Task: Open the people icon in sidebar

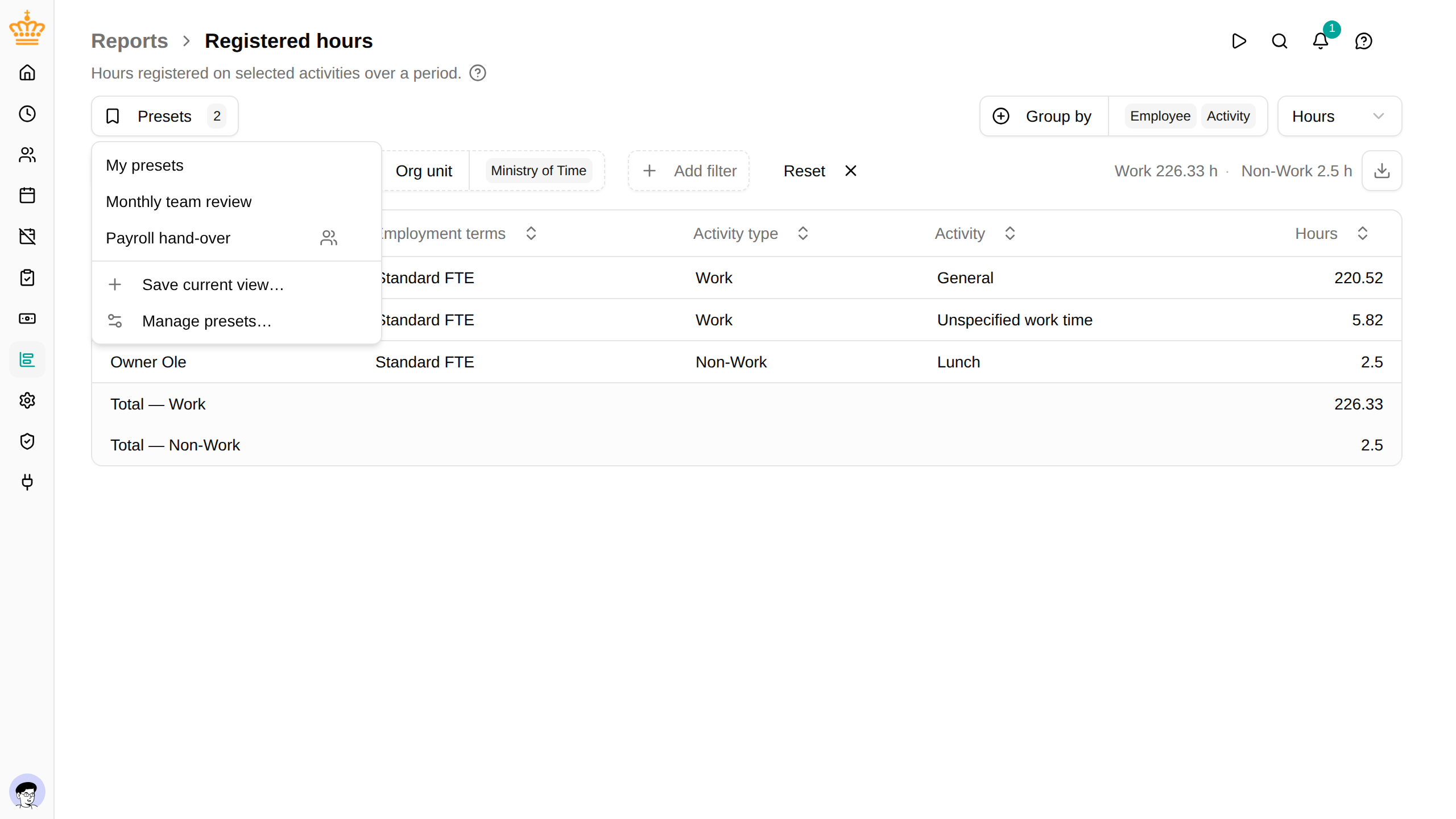Action: [27, 155]
